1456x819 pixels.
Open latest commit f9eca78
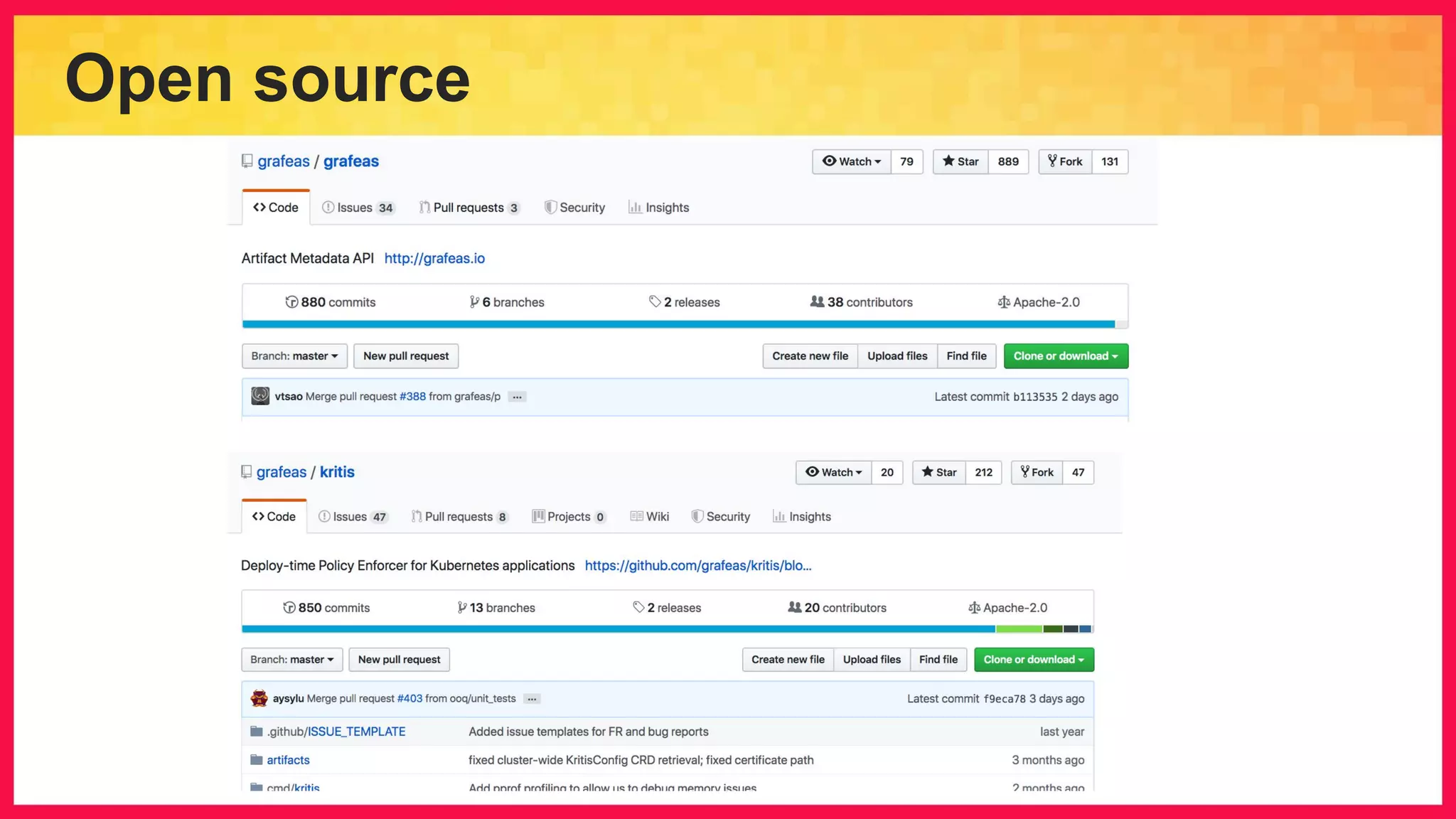pyautogui.click(x=1005, y=699)
